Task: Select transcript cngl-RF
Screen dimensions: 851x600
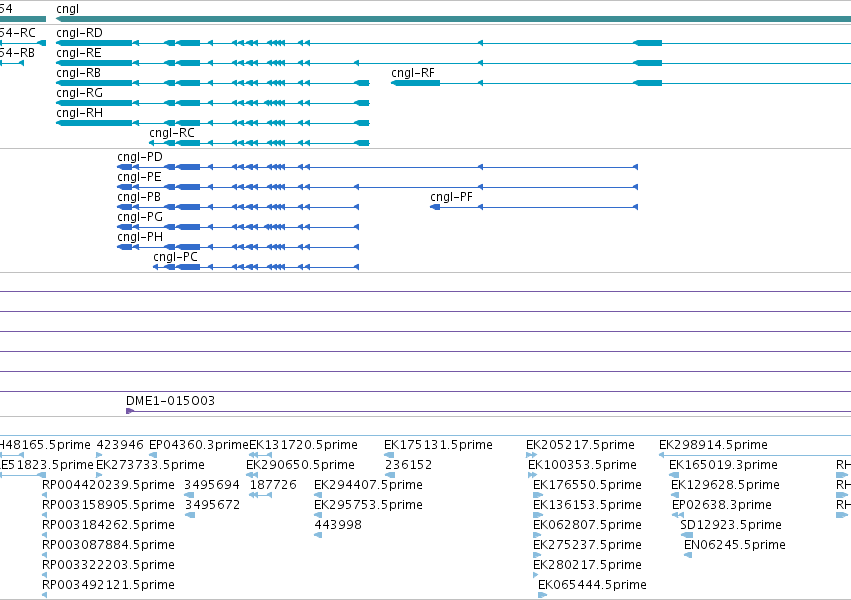Action: [621, 83]
